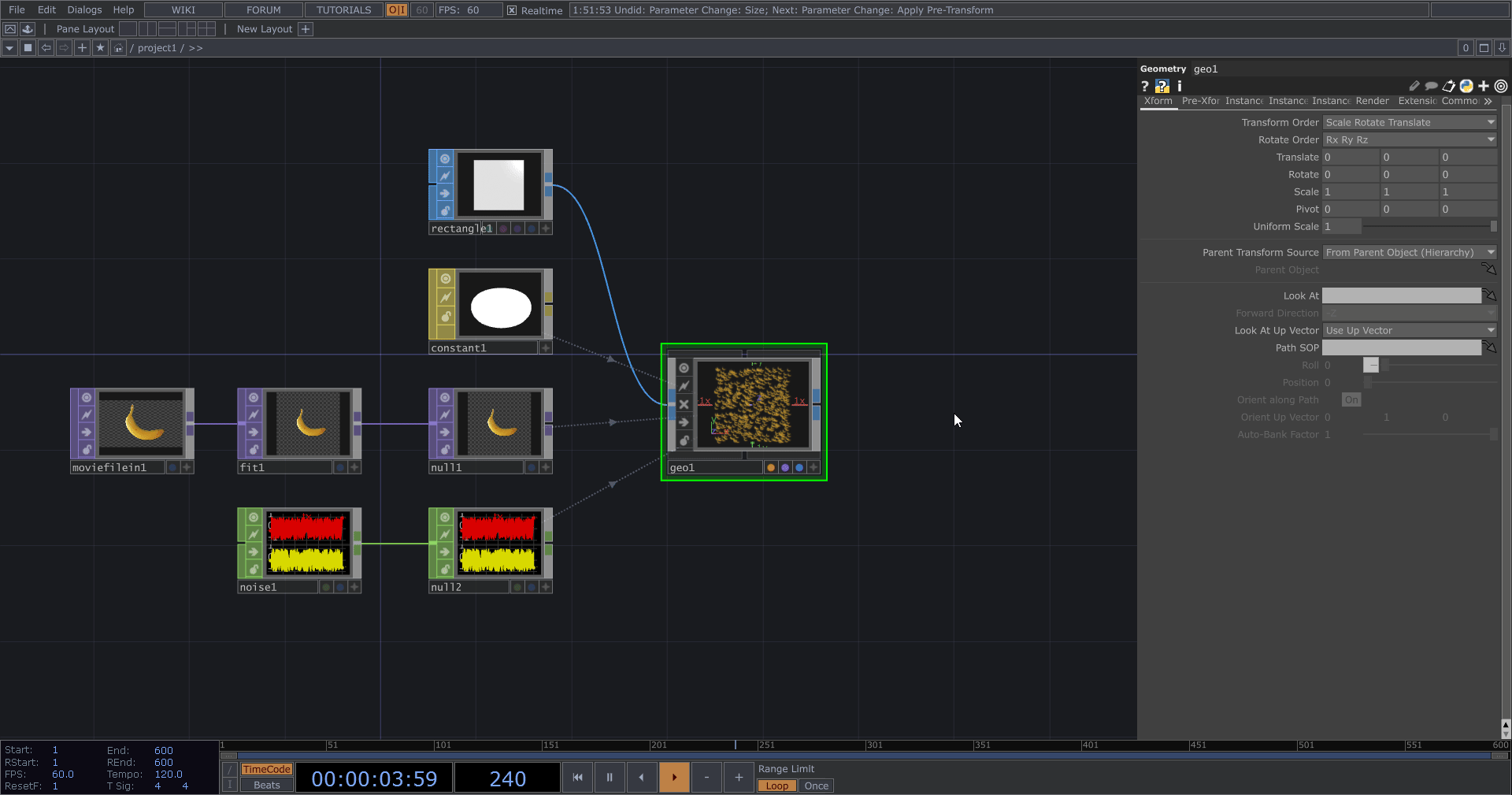The image size is (1512, 795).
Task: Open the TUTORIALS link button
Action: [x=343, y=10]
